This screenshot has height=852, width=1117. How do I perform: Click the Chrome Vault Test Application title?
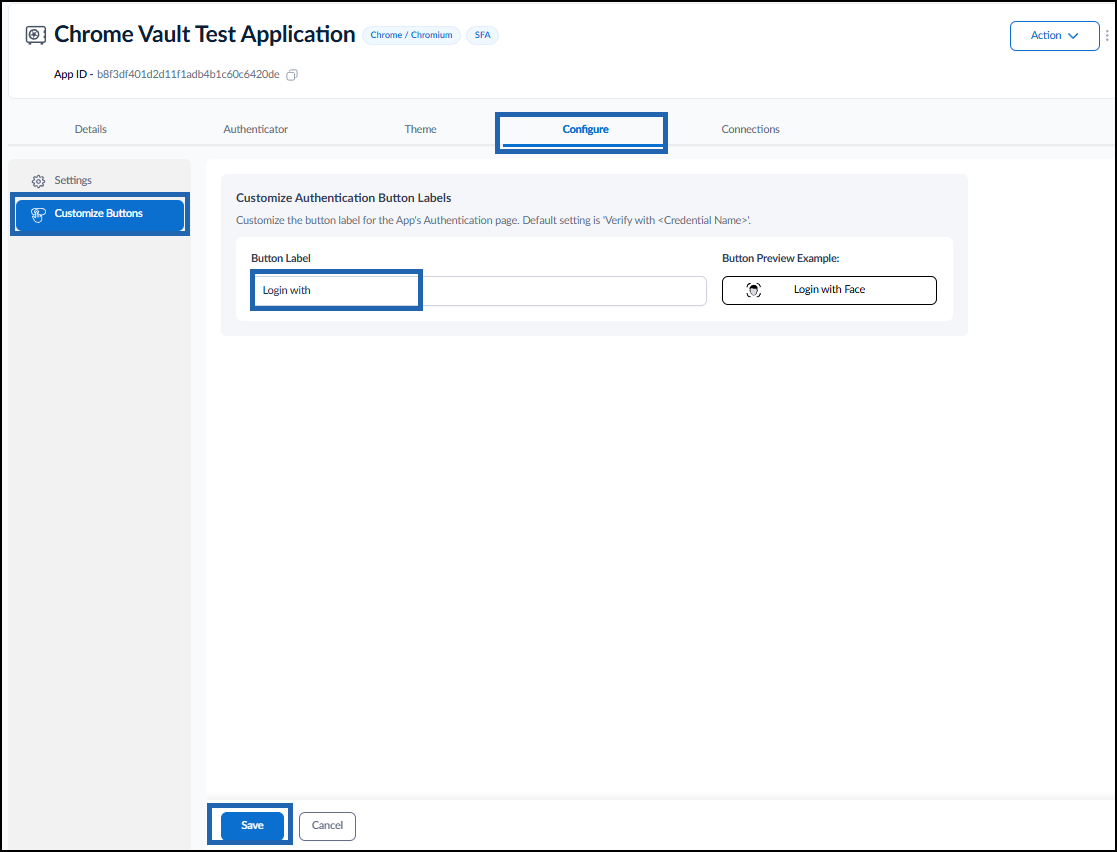point(204,34)
